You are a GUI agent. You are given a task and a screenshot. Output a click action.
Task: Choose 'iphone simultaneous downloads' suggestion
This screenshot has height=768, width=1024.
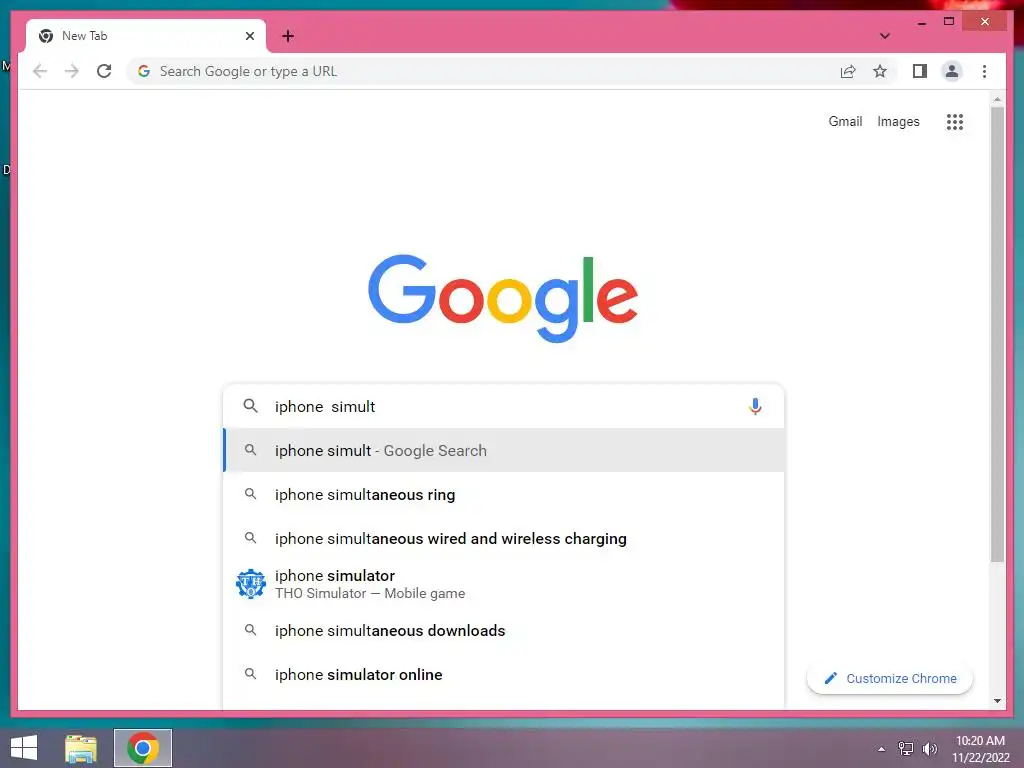click(x=504, y=630)
